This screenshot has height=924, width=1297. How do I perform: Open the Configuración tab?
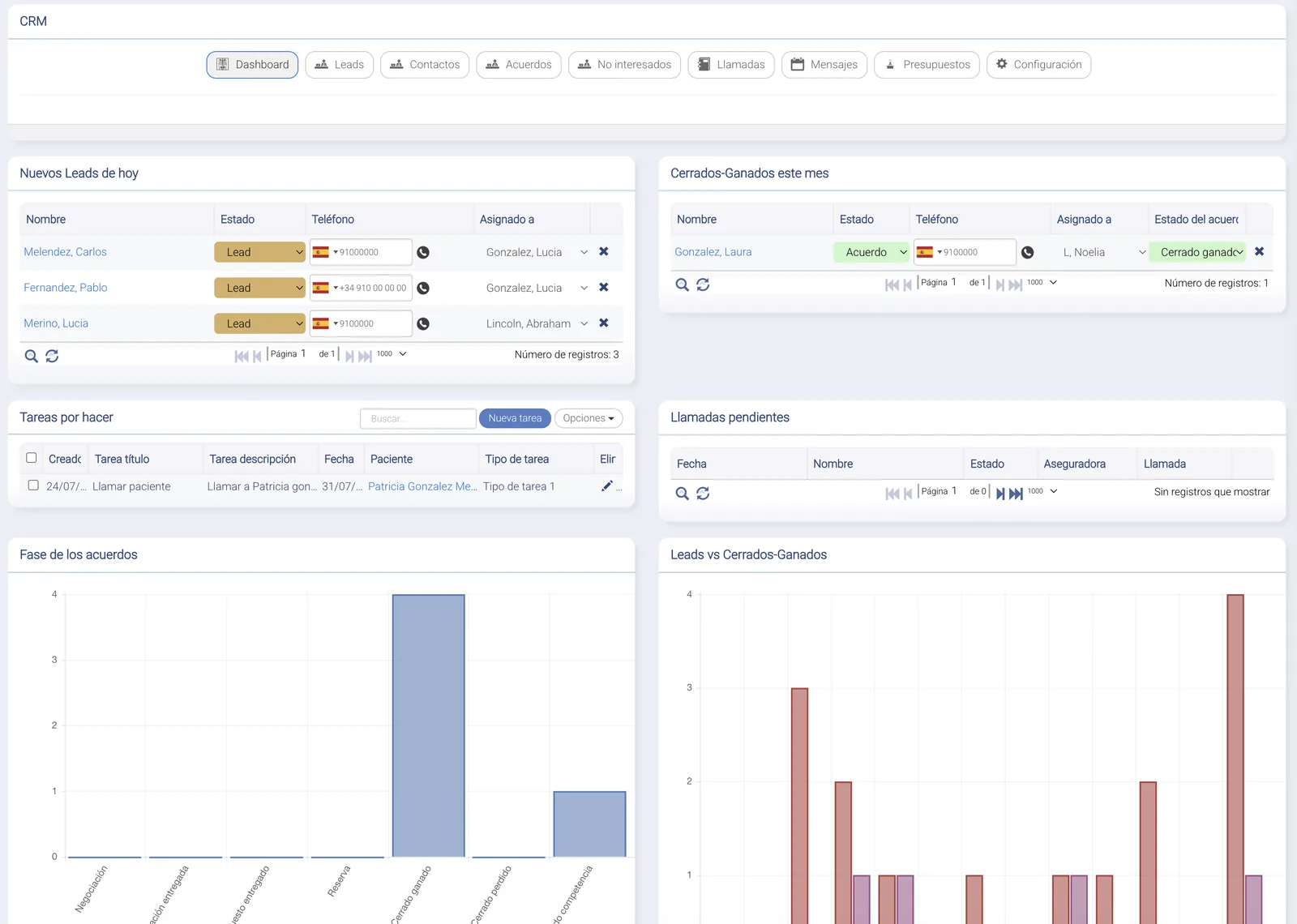(x=1038, y=65)
